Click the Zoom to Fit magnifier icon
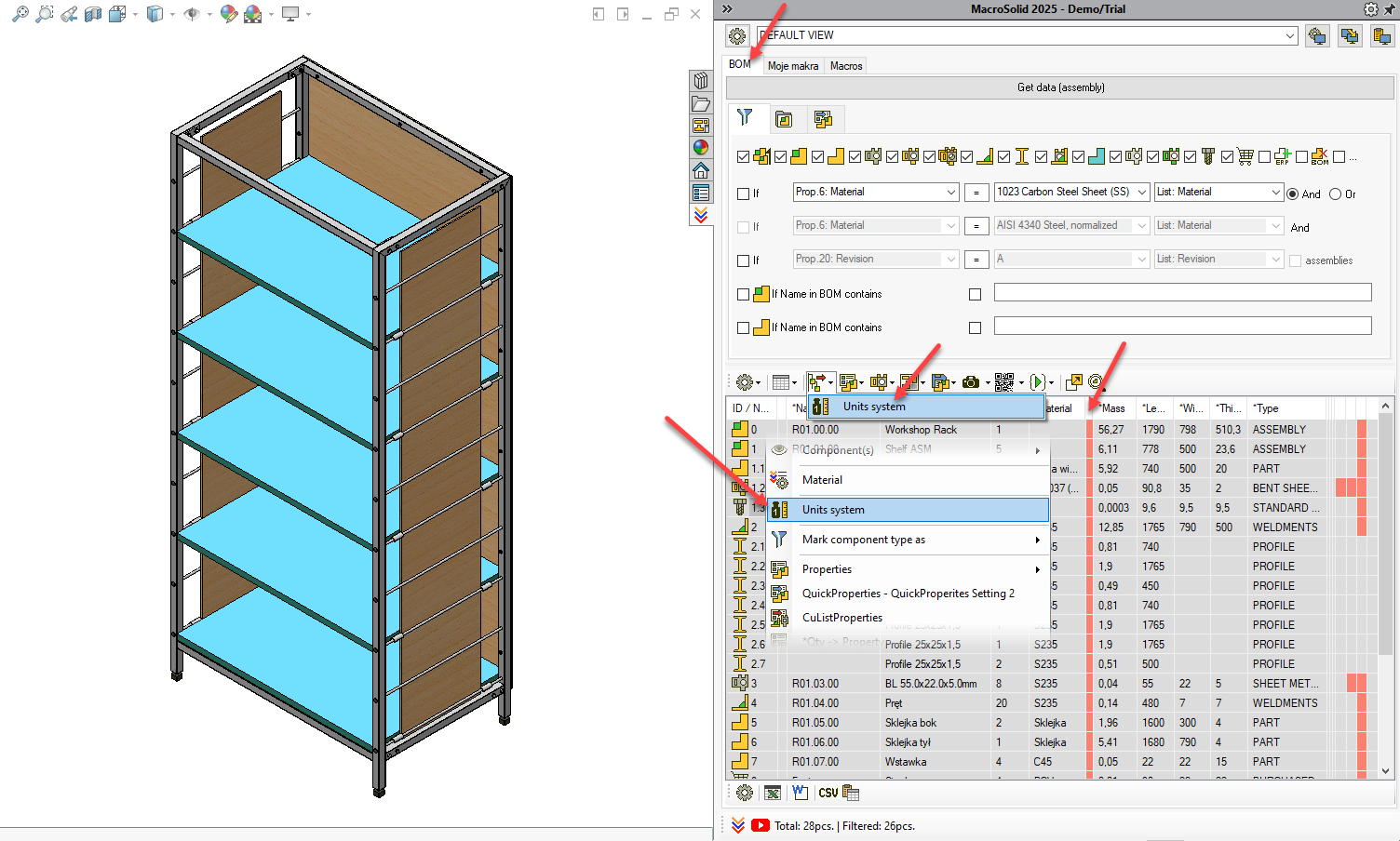The image size is (1400, 841). click(x=20, y=14)
